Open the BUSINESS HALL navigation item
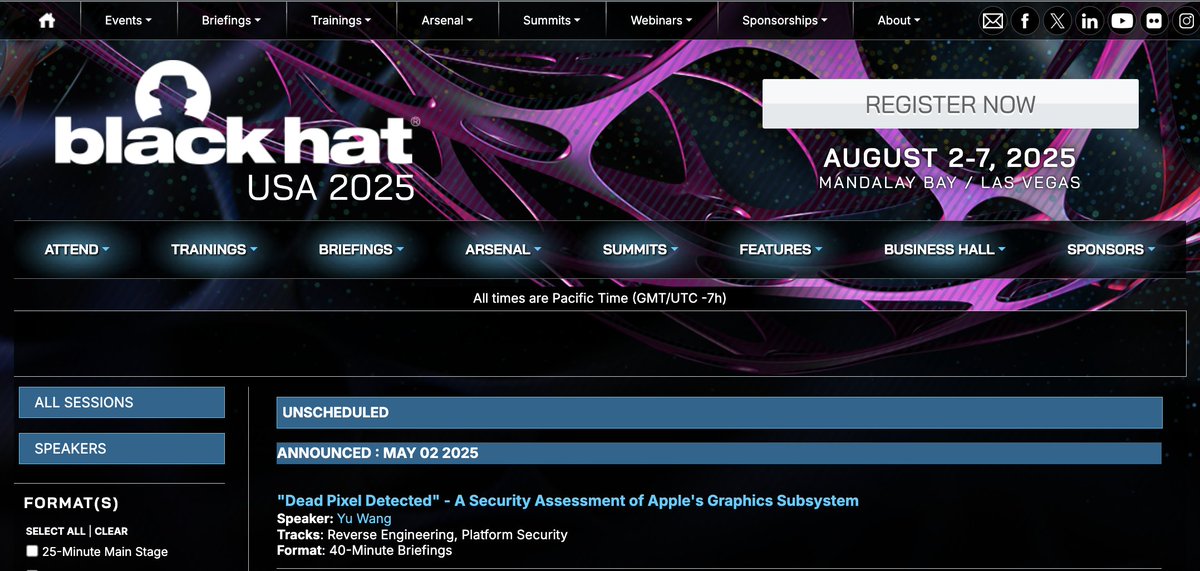Viewport: 1200px width, 571px height. [x=945, y=249]
